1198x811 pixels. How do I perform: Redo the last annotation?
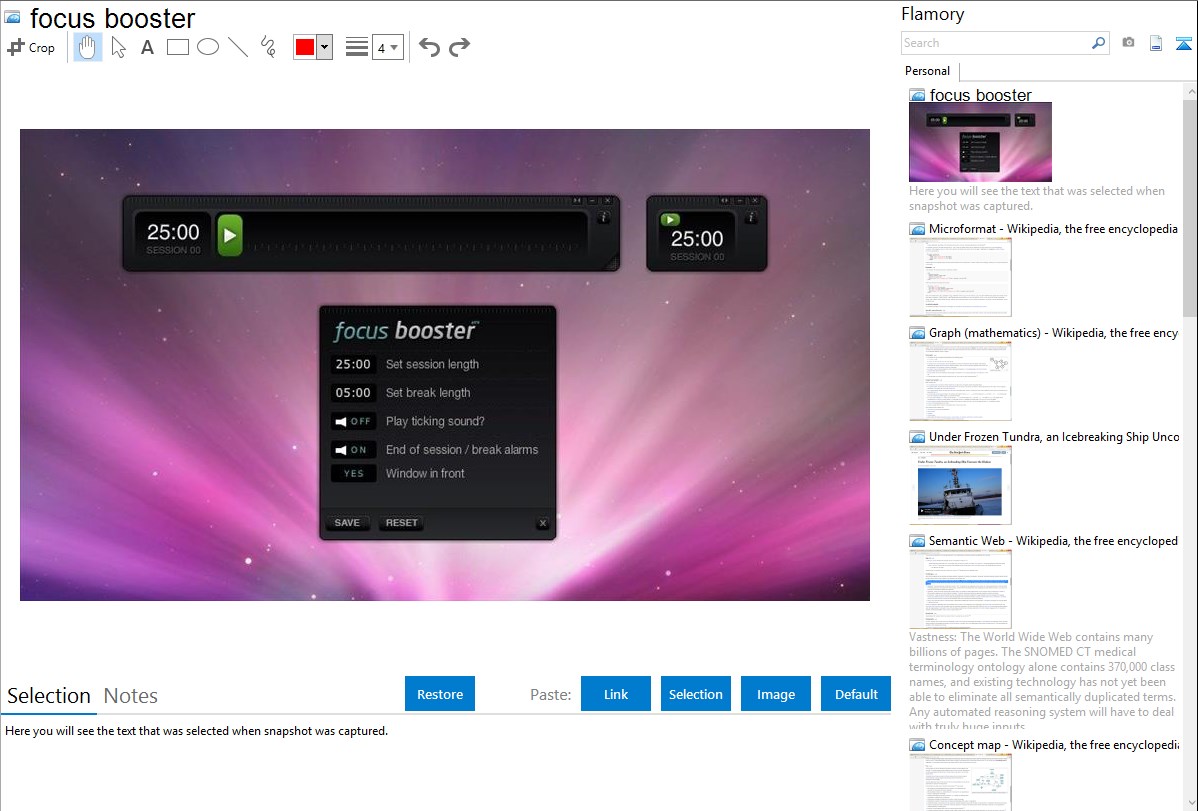pyautogui.click(x=459, y=47)
